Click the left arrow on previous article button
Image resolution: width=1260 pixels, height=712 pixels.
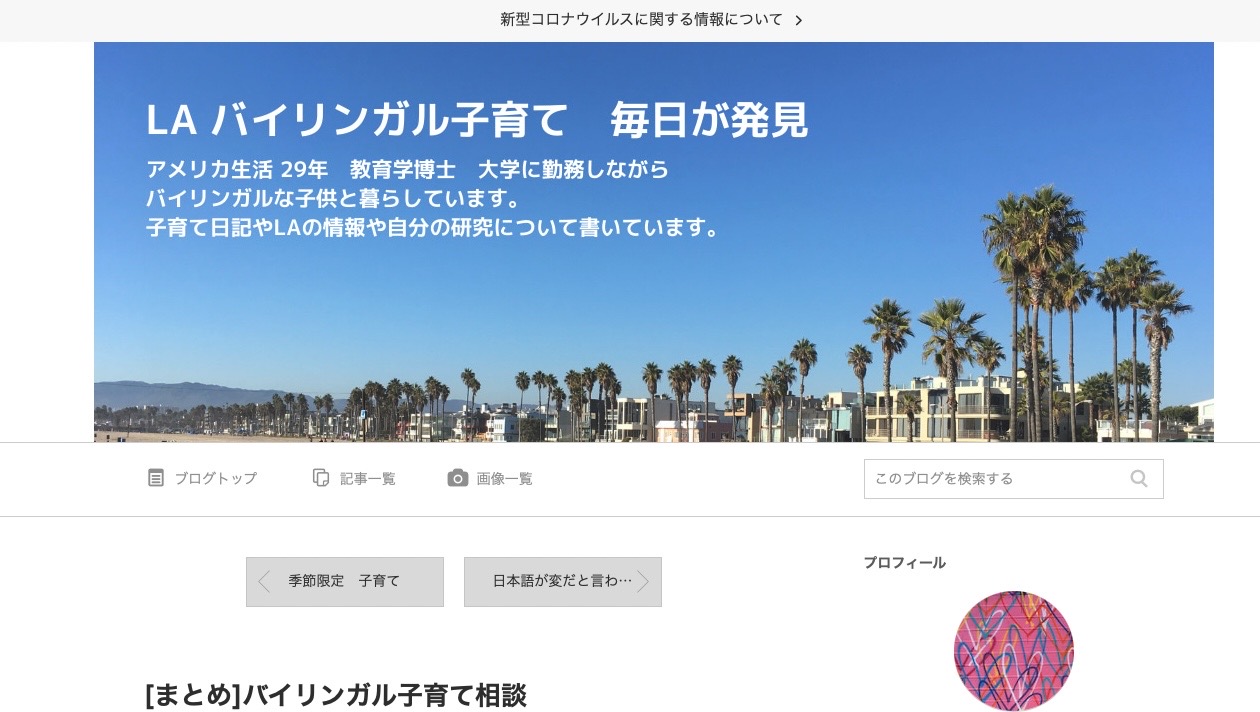[x=264, y=581]
